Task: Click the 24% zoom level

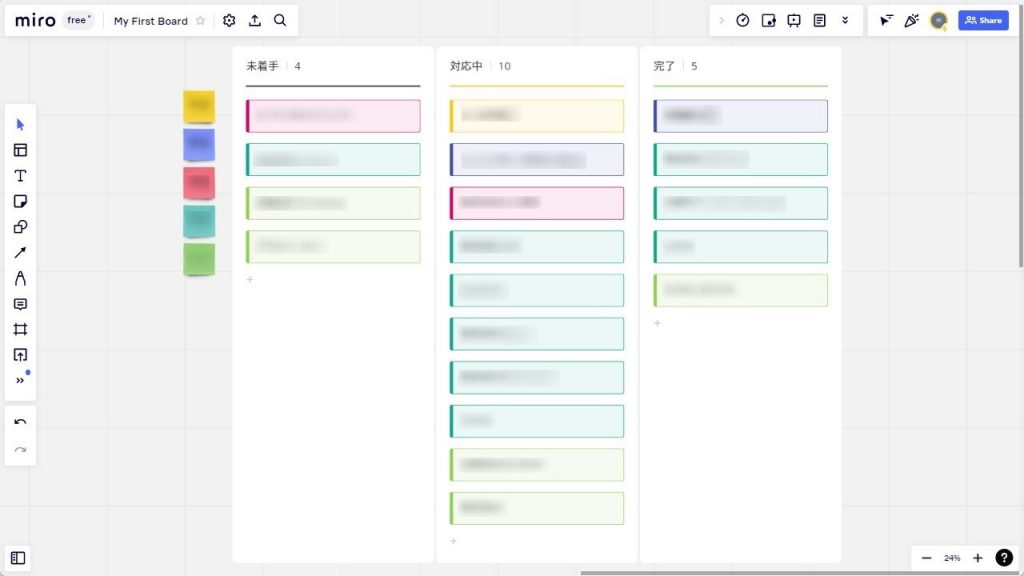Action: (952, 558)
